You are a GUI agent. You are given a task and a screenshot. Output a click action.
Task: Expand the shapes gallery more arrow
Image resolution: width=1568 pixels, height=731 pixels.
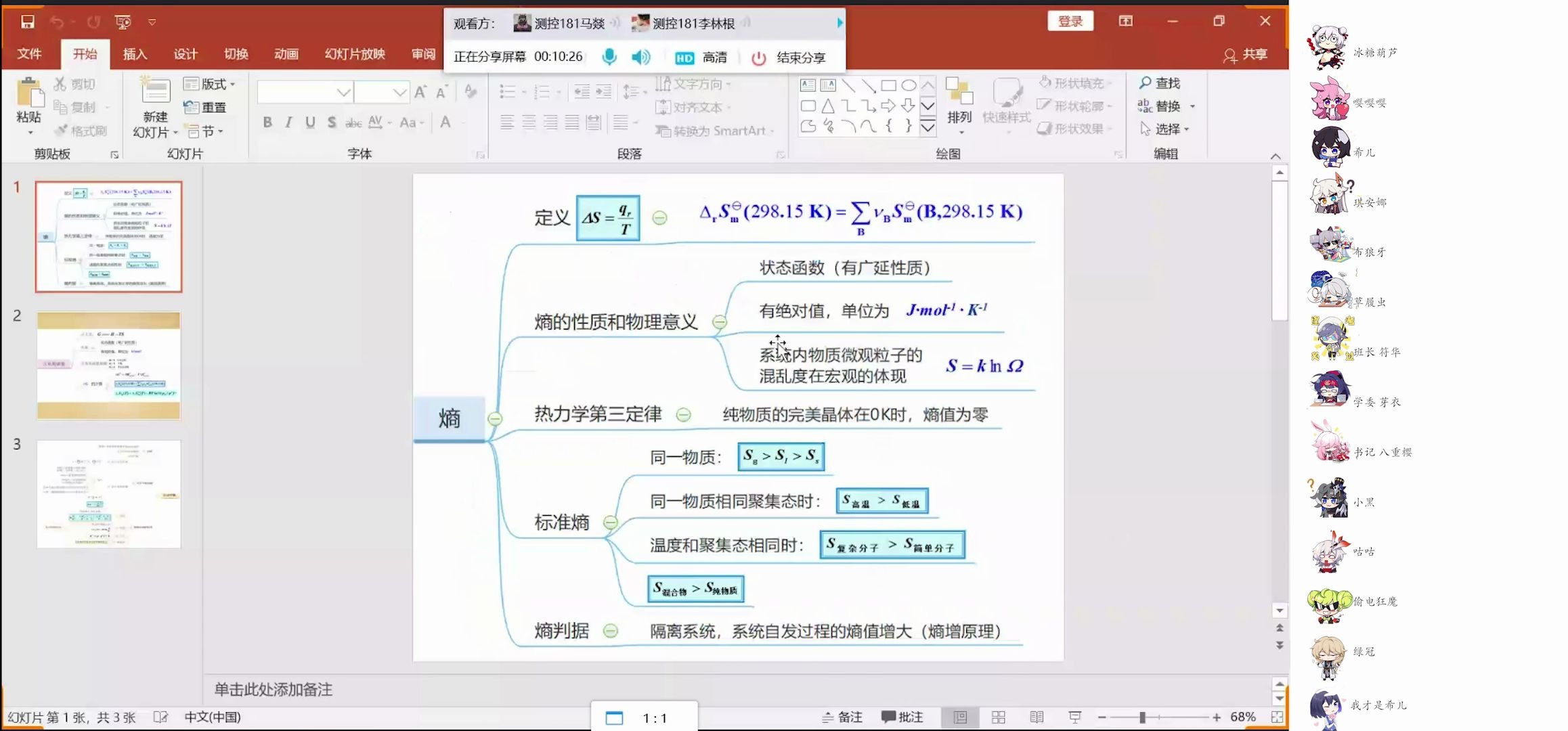(x=928, y=127)
